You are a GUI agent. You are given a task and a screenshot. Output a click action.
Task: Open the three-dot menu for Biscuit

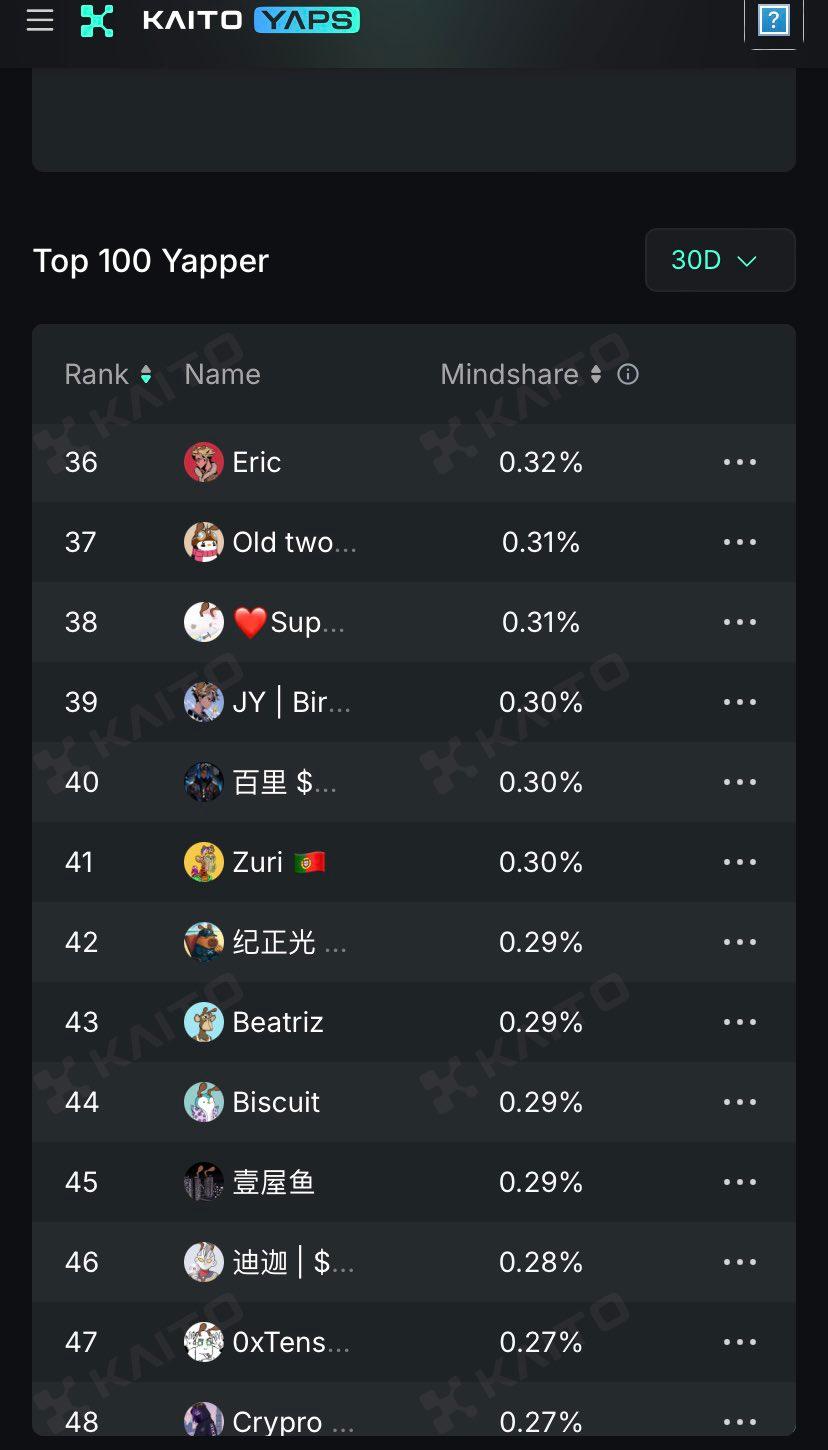pyautogui.click(x=739, y=1102)
